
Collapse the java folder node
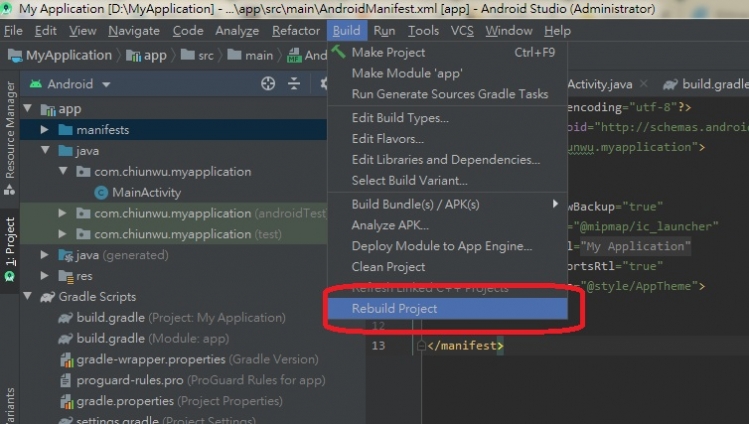pos(45,150)
